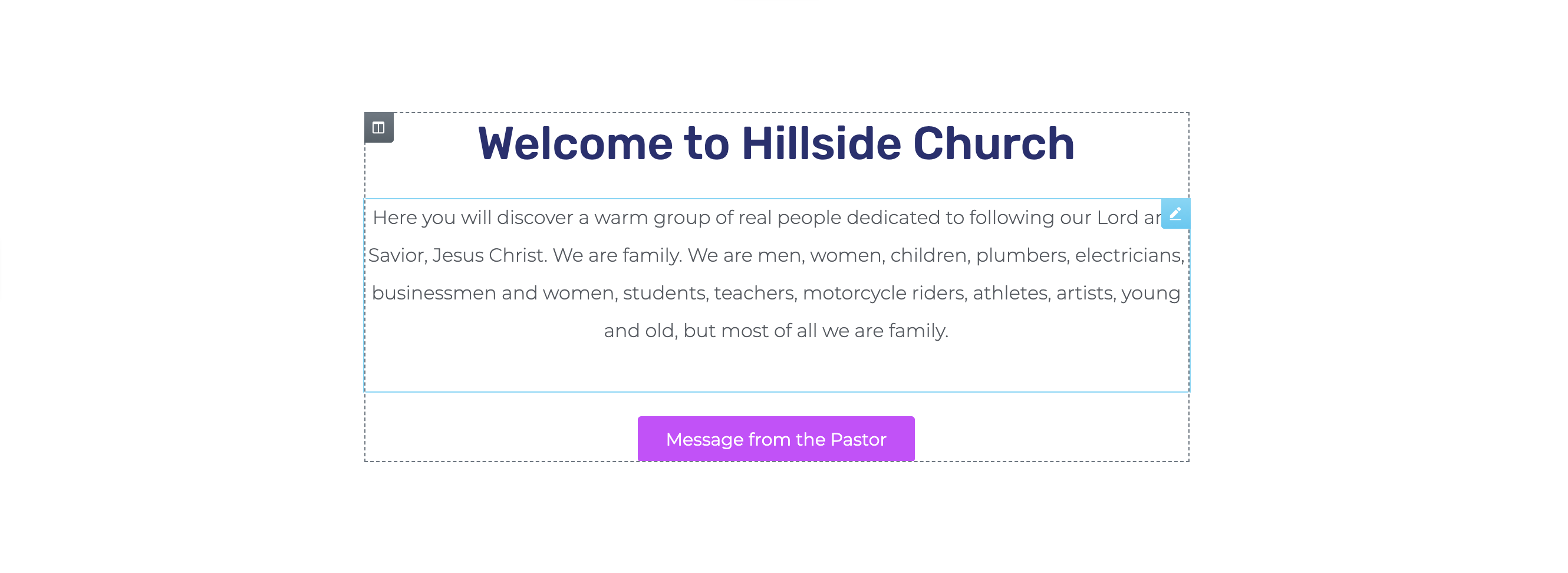The height and width of the screenshot is (573, 1568).
Task: Click the word "electricians" in the text
Action: click(1129, 255)
